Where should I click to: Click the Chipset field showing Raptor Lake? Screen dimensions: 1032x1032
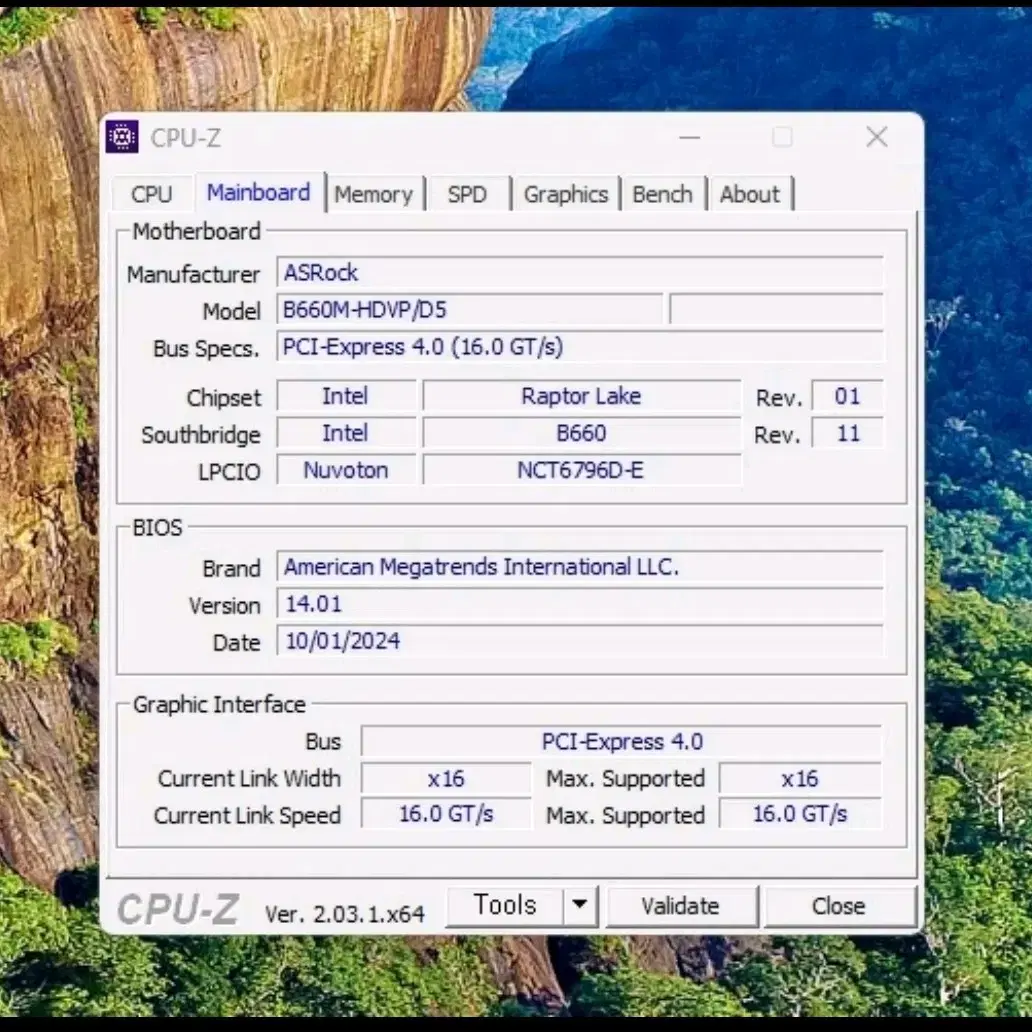pos(581,396)
